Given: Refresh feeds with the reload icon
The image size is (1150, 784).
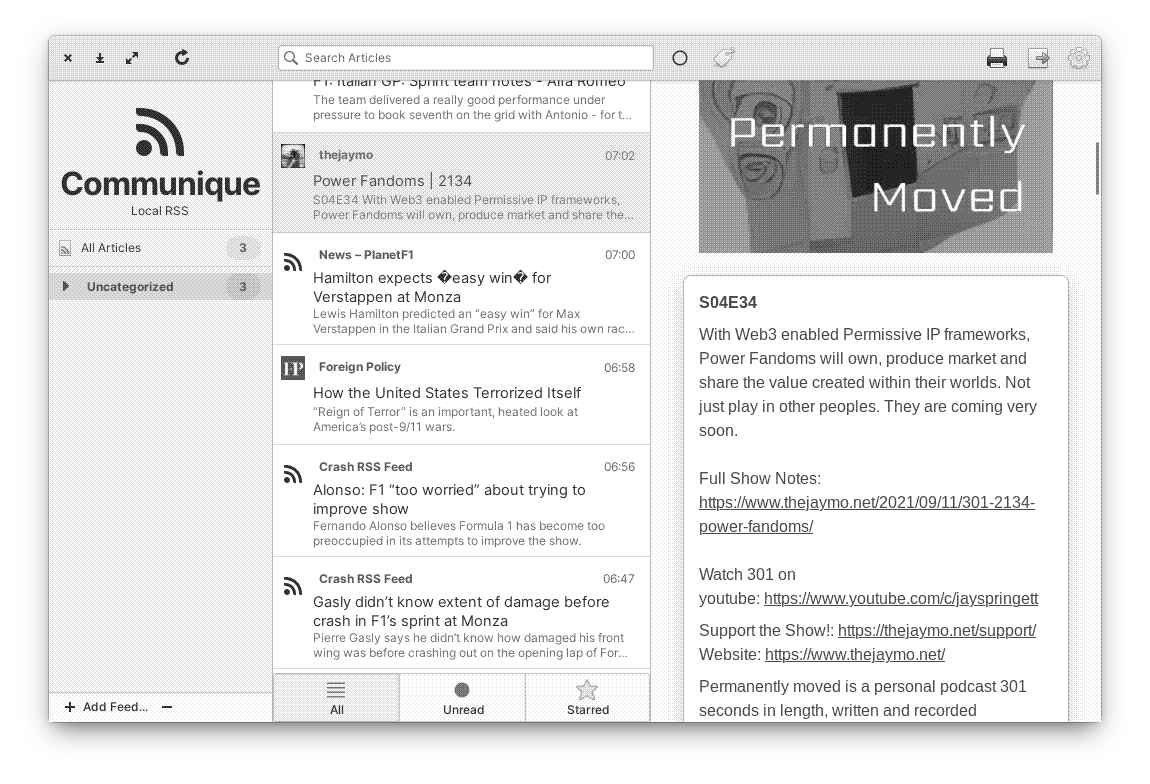Looking at the screenshot, I should [x=182, y=57].
